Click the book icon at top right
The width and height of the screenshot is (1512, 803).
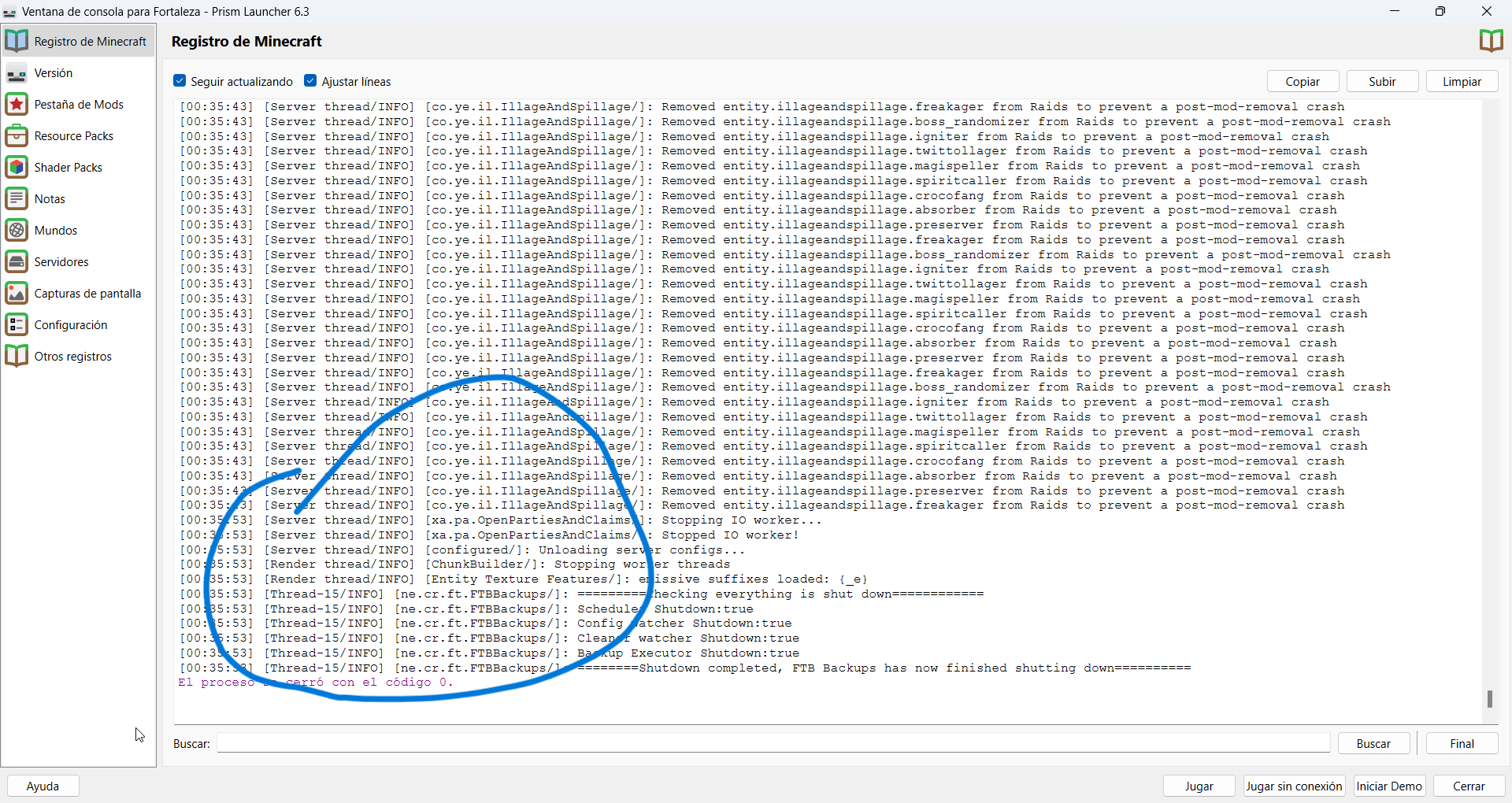pyautogui.click(x=1491, y=40)
